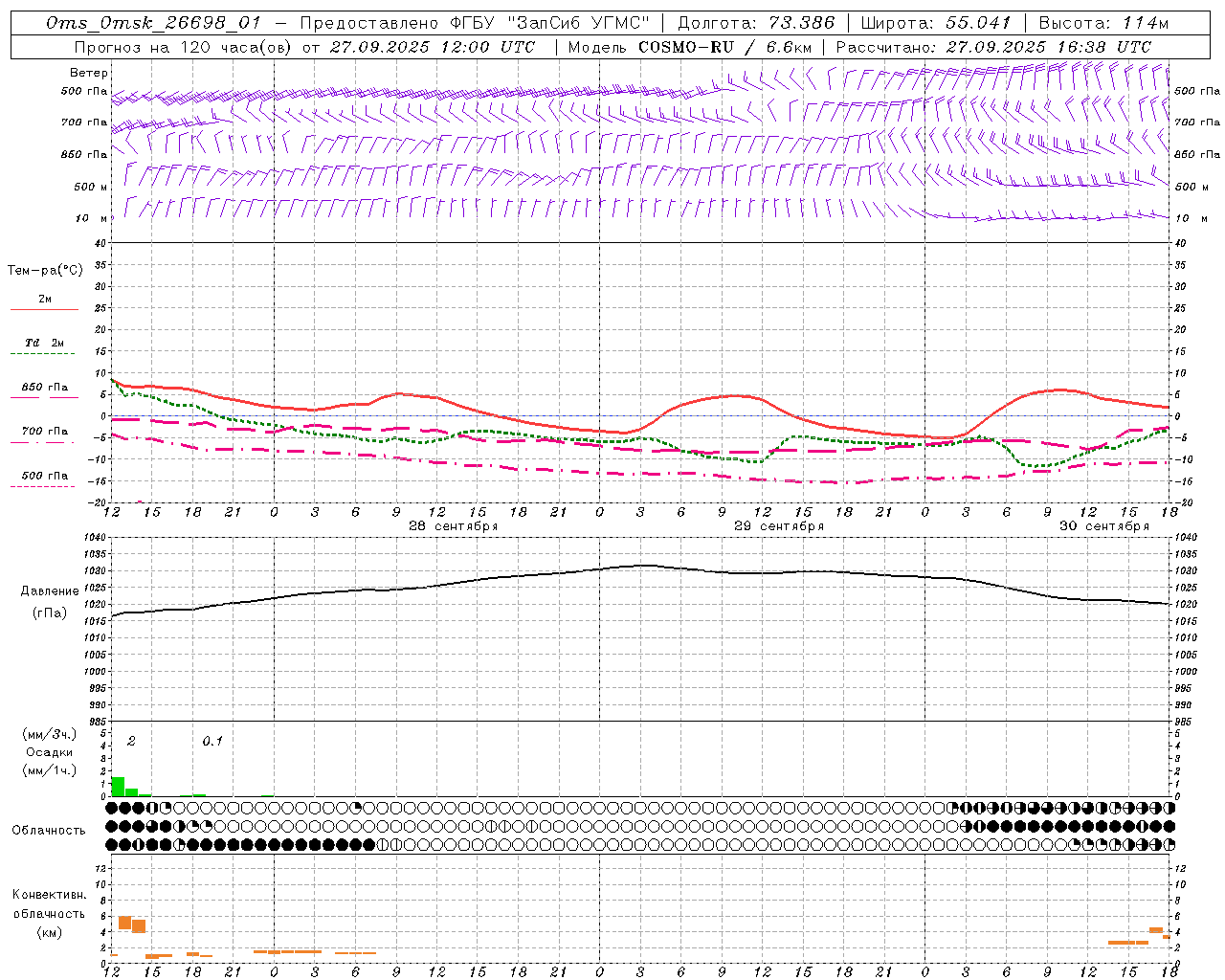Click the 500 м wind level label at left
Image resolution: width=1225 pixels, height=980 pixels.
click(92, 187)
